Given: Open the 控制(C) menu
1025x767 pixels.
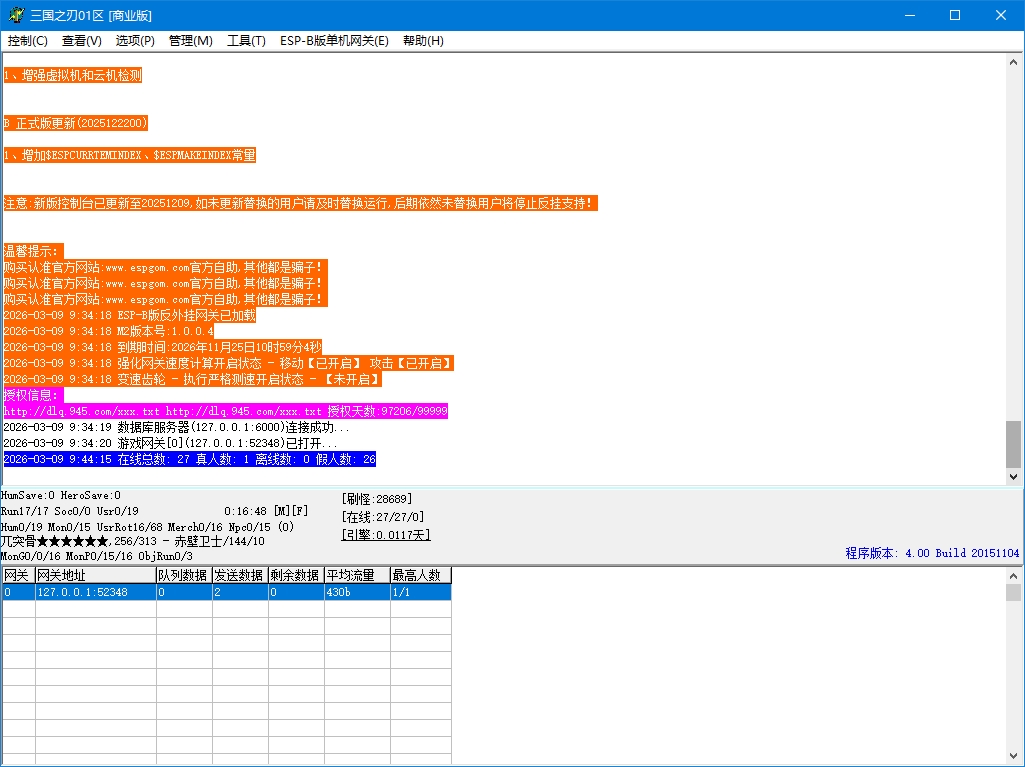Looking at the screenshot, I should coord(28,41).
